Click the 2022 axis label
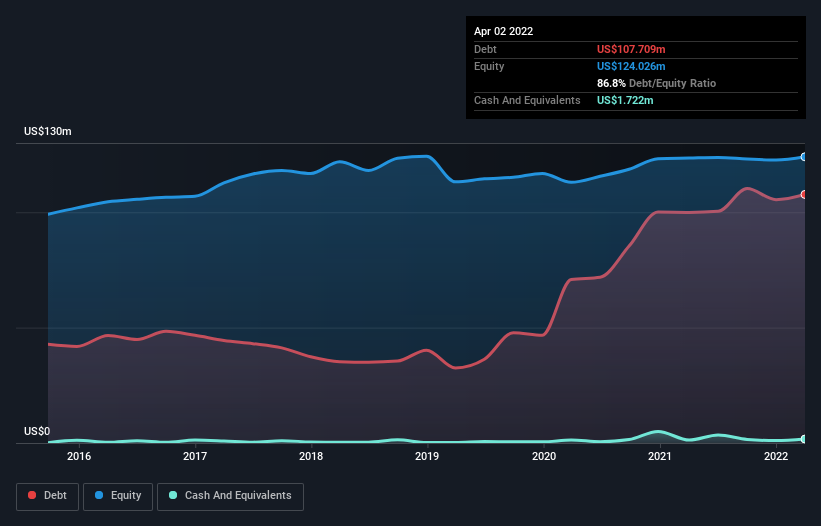 776,456
